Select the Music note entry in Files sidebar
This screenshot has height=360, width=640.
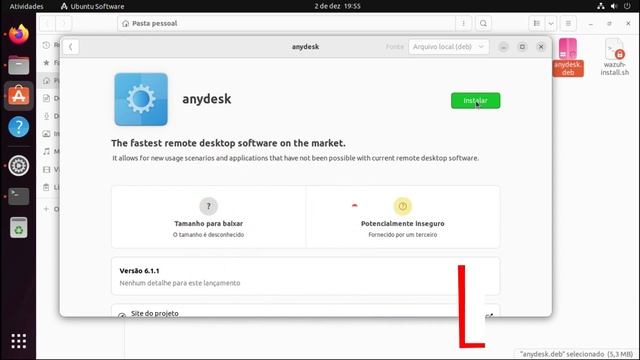click(x=47, y=151)
